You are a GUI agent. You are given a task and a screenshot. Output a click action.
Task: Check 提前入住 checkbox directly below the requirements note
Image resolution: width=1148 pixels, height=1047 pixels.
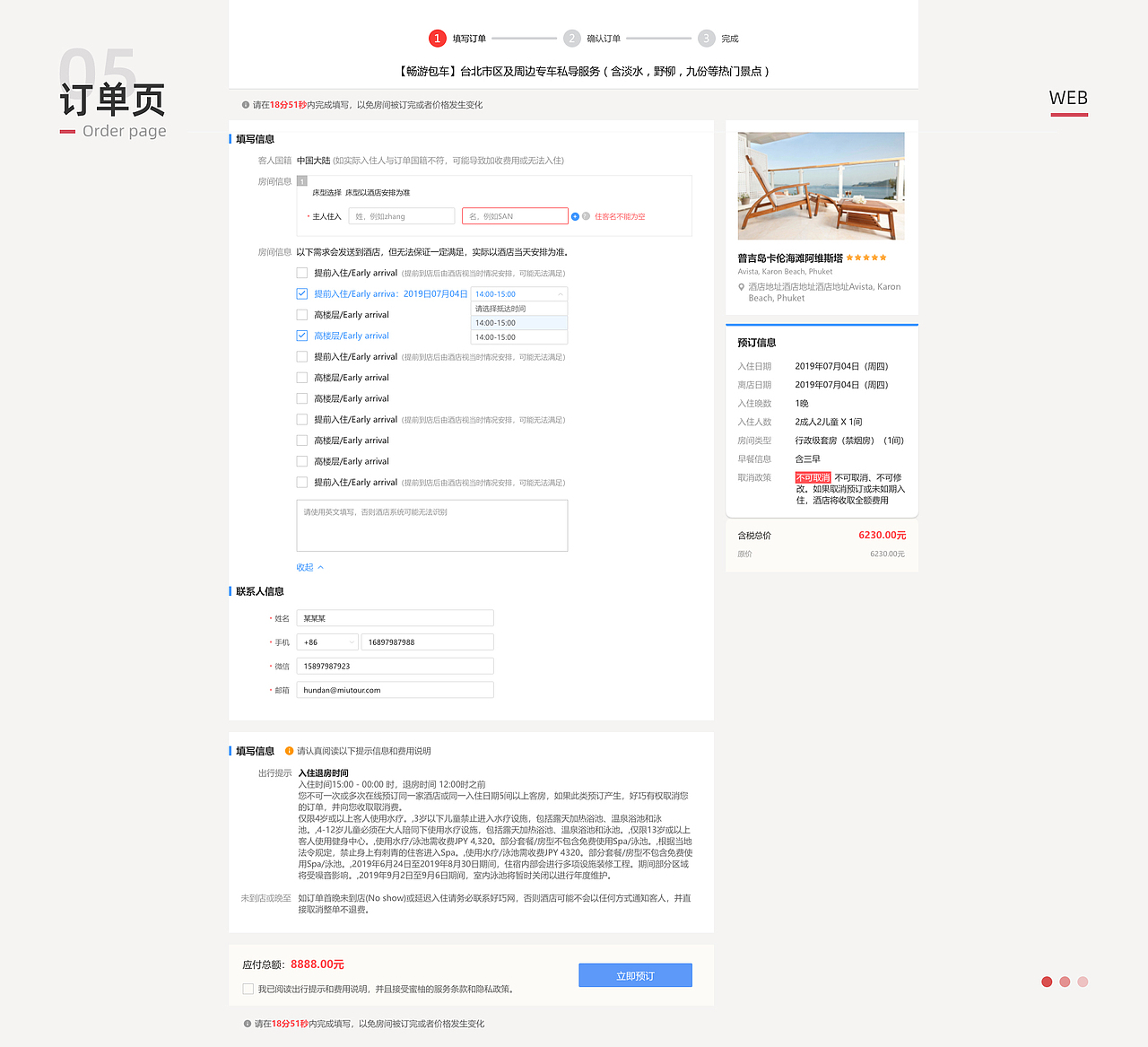point(302,273)
